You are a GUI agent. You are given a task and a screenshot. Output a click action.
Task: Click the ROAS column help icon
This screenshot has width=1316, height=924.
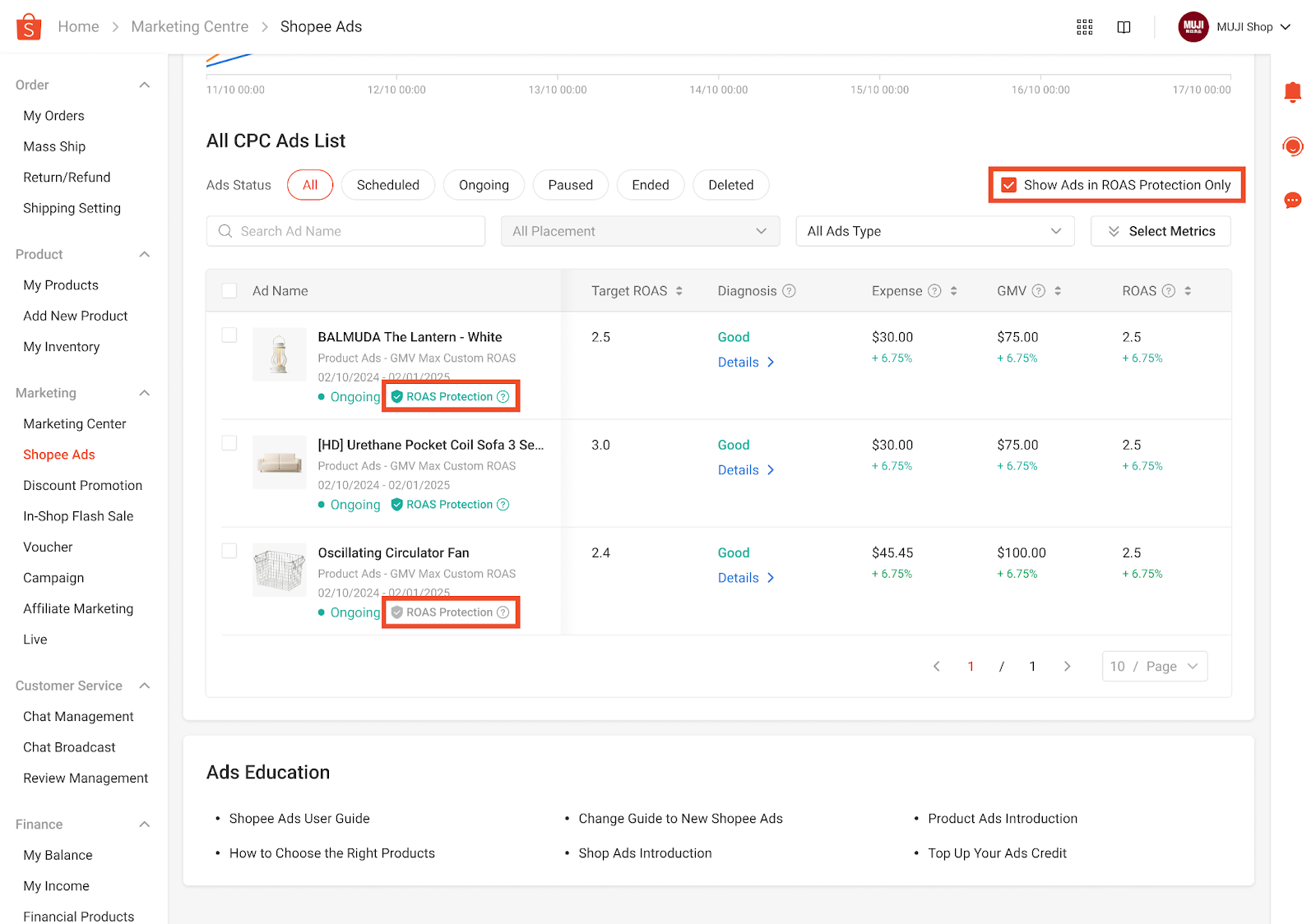pos(1168,291)
